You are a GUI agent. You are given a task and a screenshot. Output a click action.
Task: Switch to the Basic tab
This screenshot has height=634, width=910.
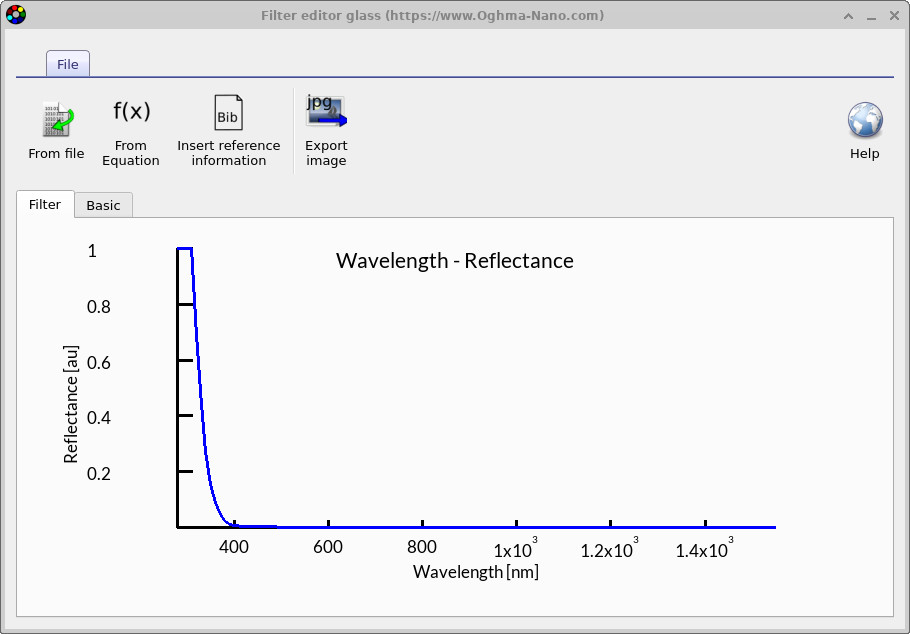point(103,205)
